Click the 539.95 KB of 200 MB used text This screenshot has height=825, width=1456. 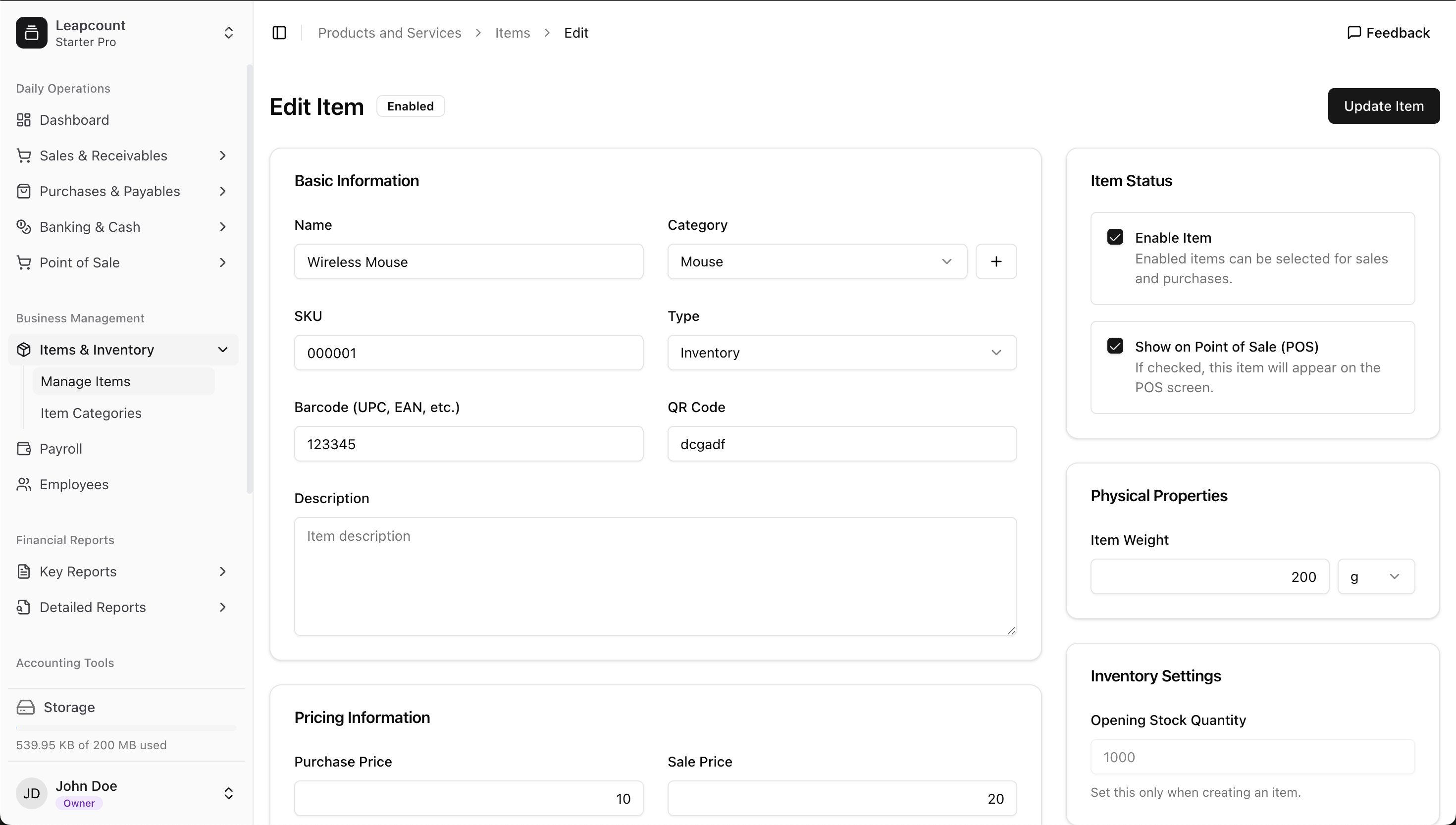coord(91,745)
